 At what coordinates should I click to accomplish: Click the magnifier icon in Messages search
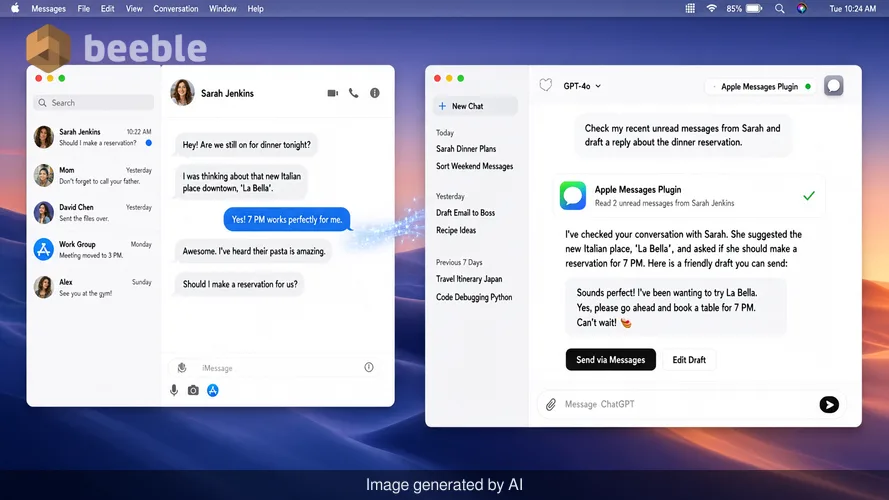[43, 103]
